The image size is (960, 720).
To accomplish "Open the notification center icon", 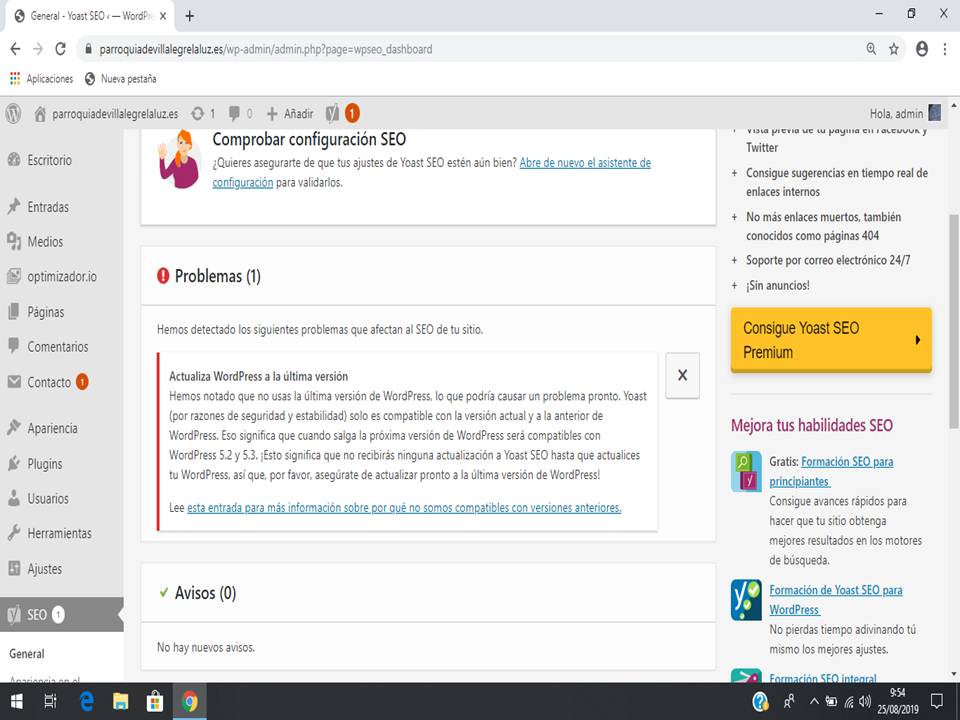I will tap(936, 702).
